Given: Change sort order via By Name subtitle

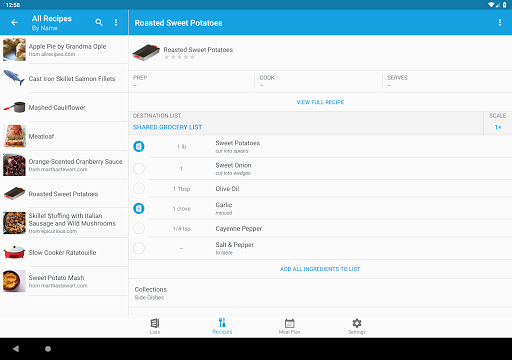Looking at the screenshot, I should pyautogui.click(x=45, y=28).
